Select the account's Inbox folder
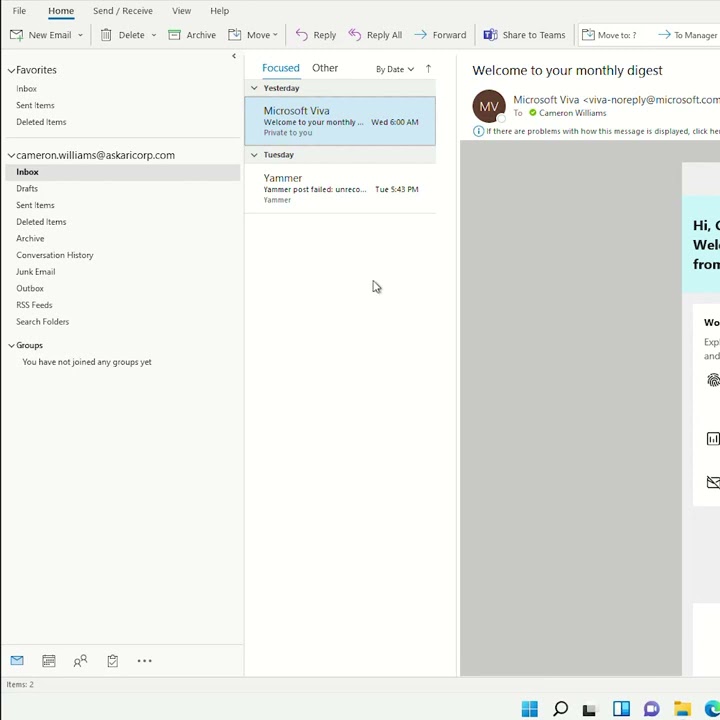 tap(123, 172)
